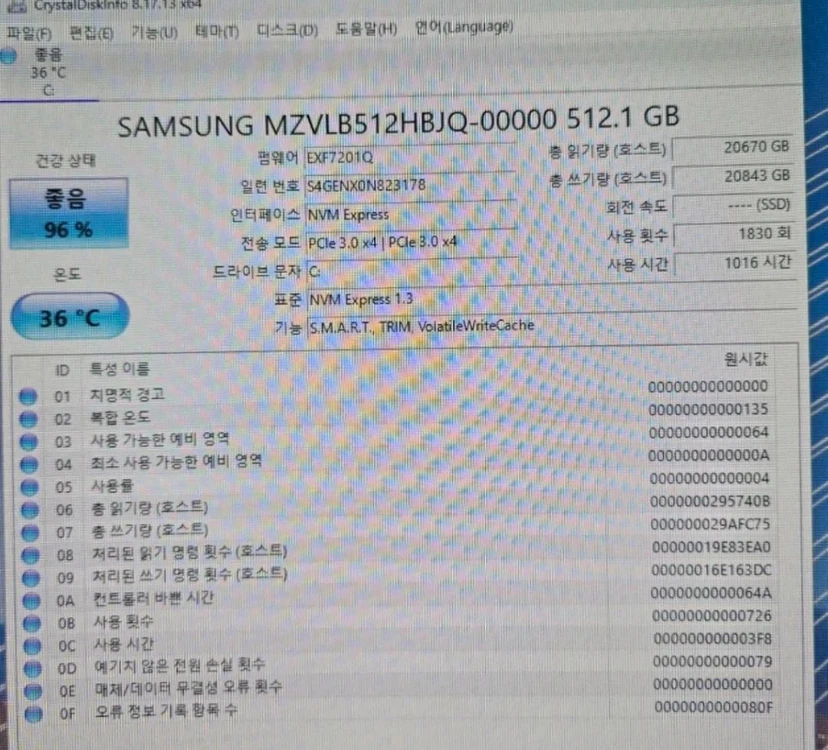The height and width of the screenshot is (750, 828).
Task: Click the 전송 모드 field PCIe 3.0 x4
Action: click(411, 243)
